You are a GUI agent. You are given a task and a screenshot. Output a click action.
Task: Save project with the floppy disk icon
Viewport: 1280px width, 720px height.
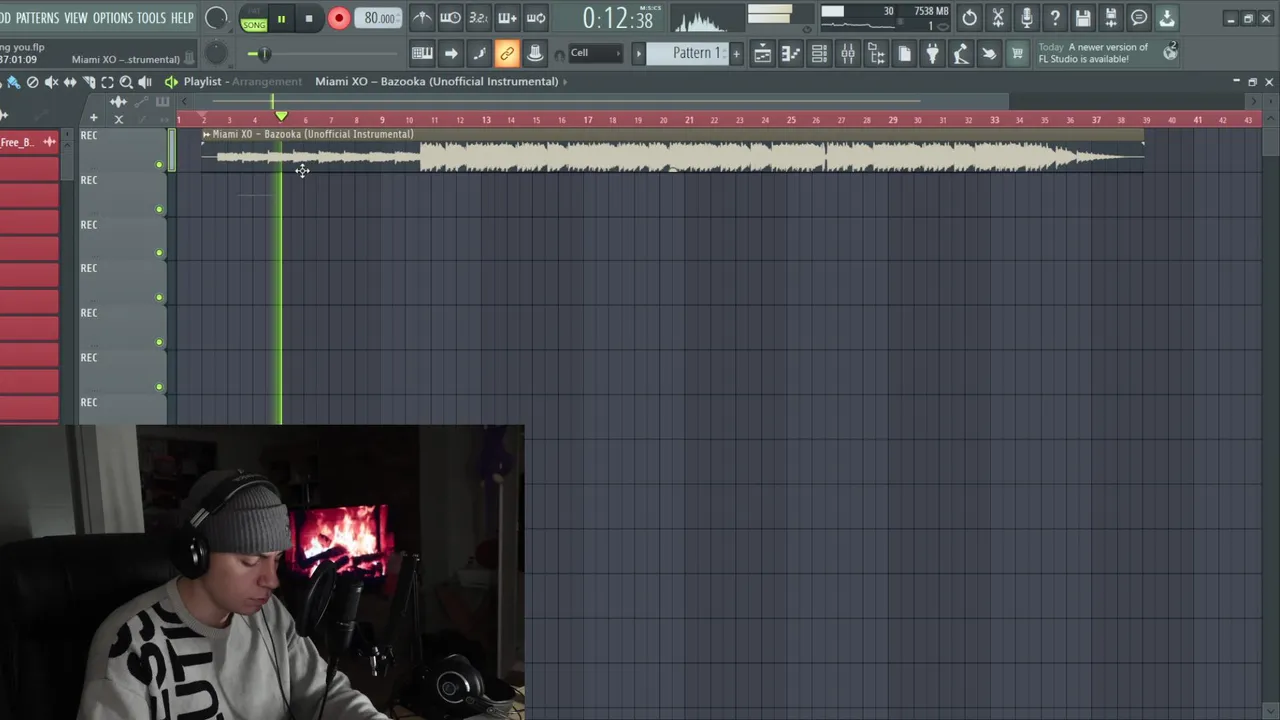point(1082,18)
